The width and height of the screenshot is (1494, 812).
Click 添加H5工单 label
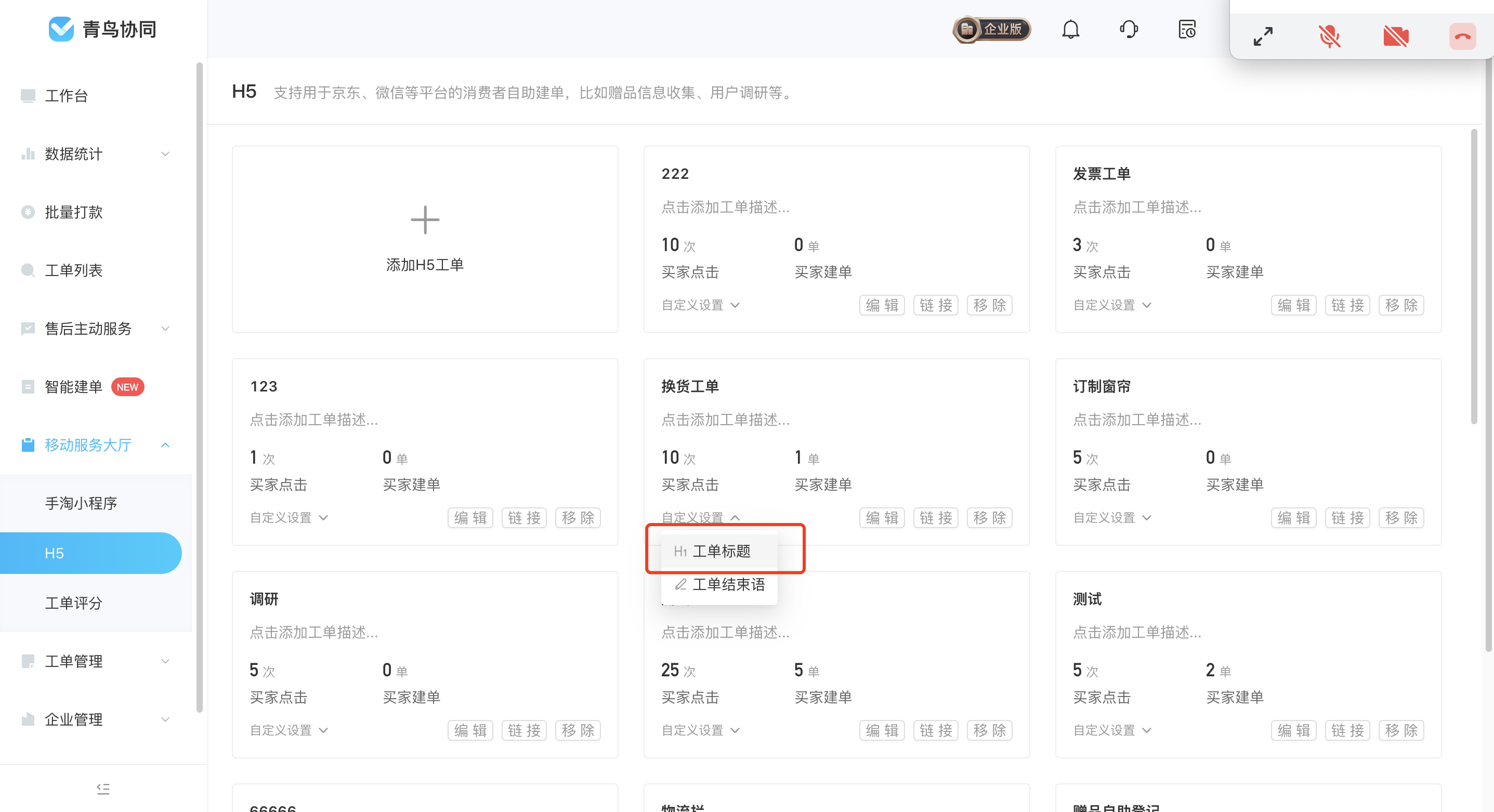coord(425,265)
